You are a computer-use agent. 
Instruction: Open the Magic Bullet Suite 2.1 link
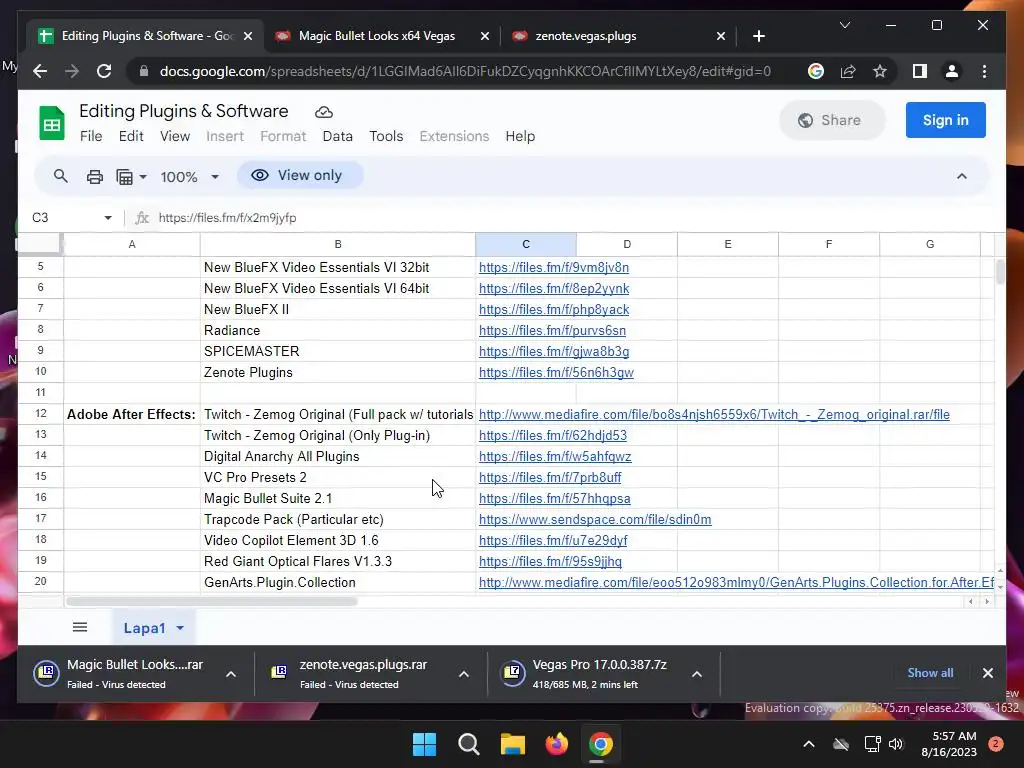point(554,498)
